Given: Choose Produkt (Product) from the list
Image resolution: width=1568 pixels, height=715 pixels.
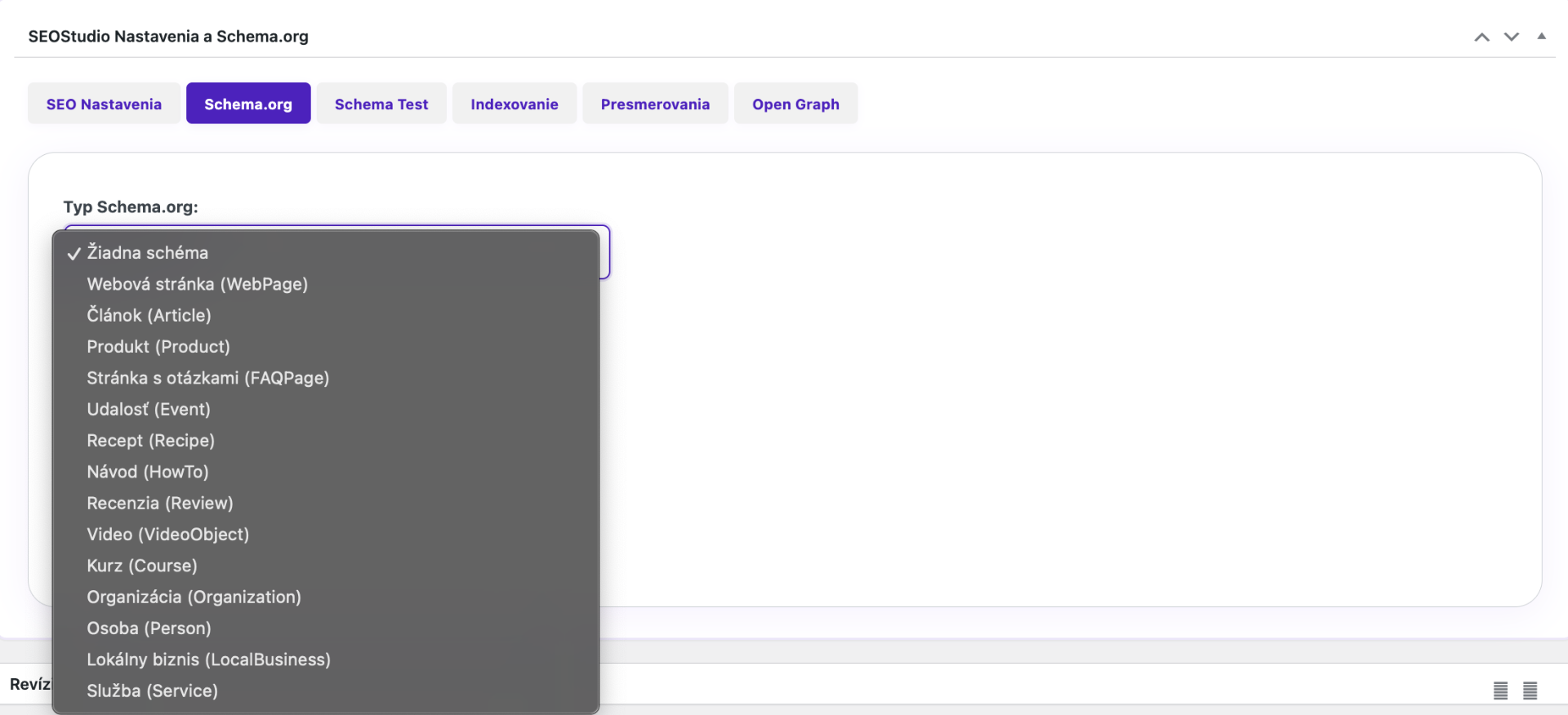Looking at the screenshot, I should (x=158, y=347).
